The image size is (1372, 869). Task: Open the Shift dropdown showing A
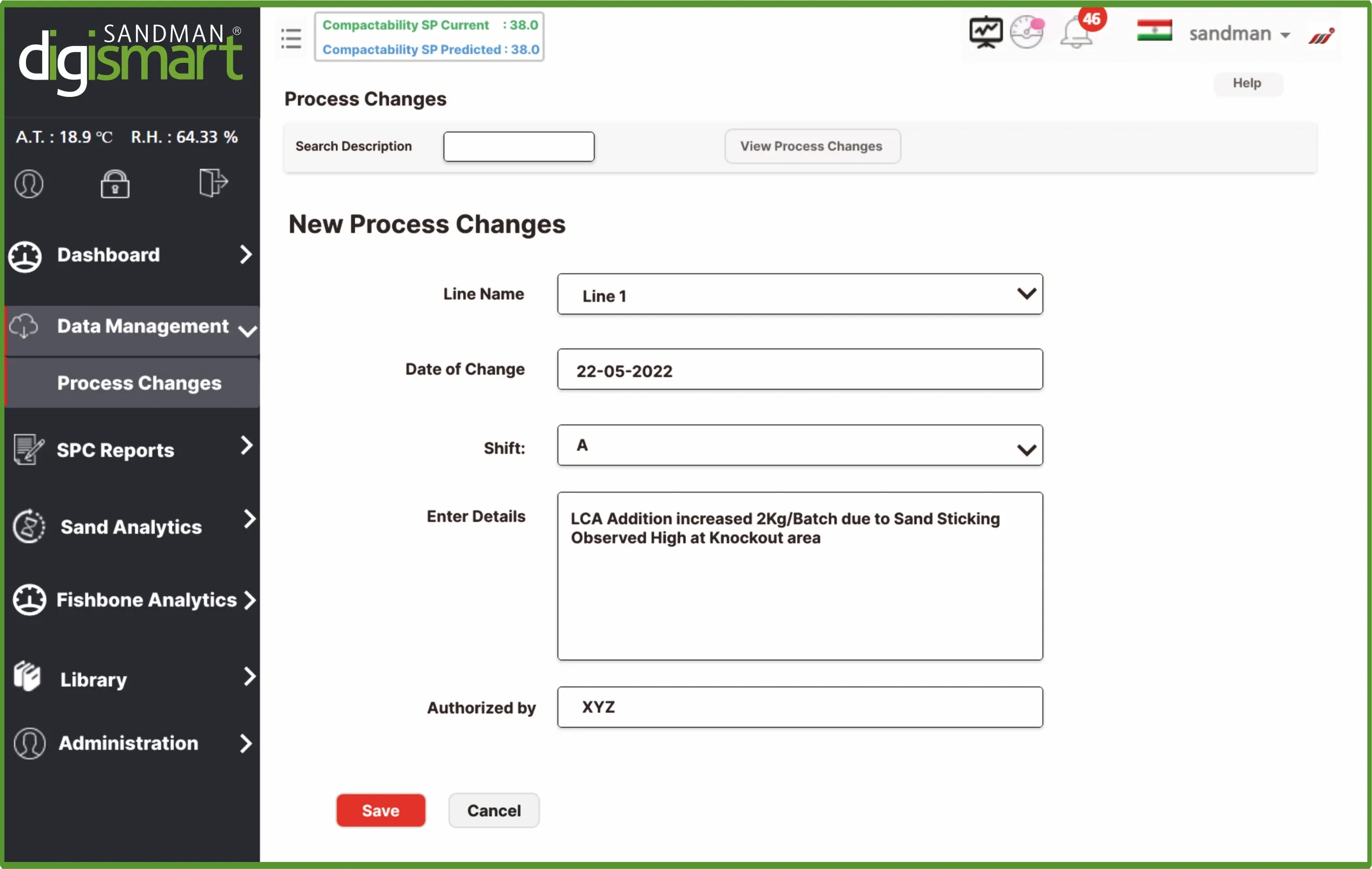pos(799,445)
